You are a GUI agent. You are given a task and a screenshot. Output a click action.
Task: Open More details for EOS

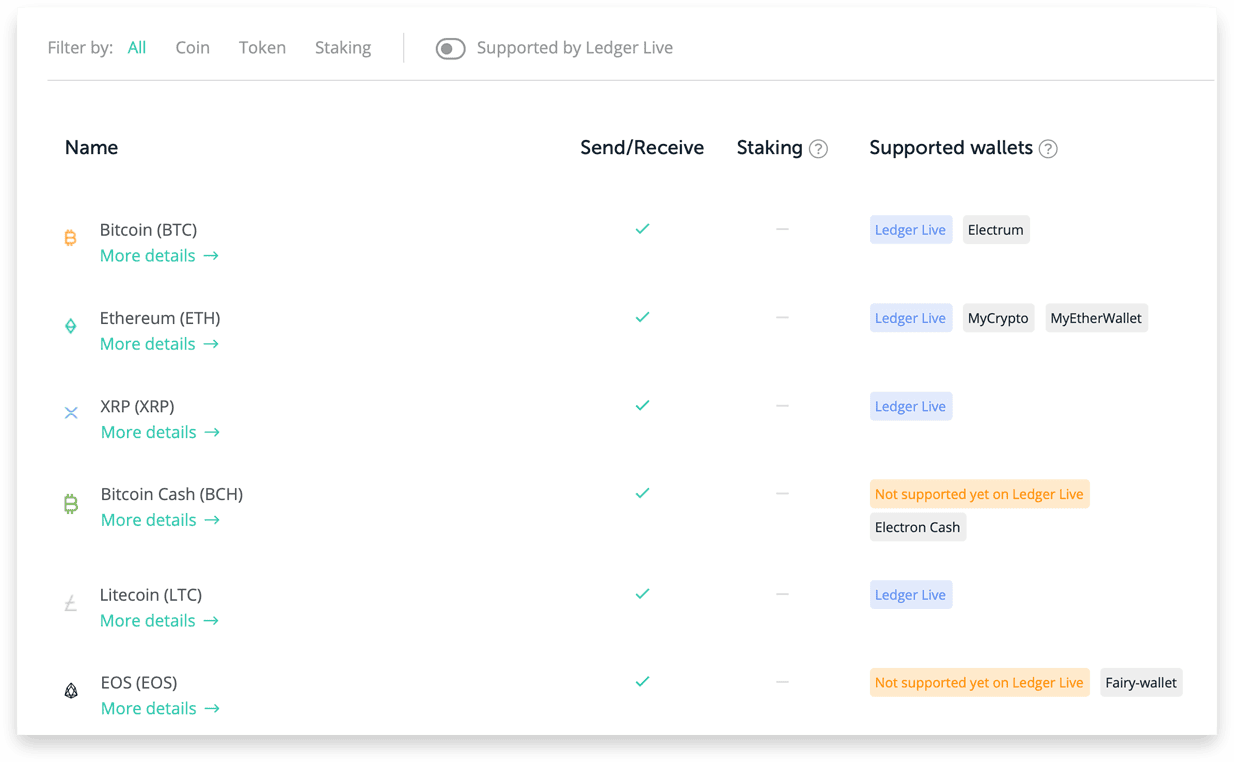point(160,709)
